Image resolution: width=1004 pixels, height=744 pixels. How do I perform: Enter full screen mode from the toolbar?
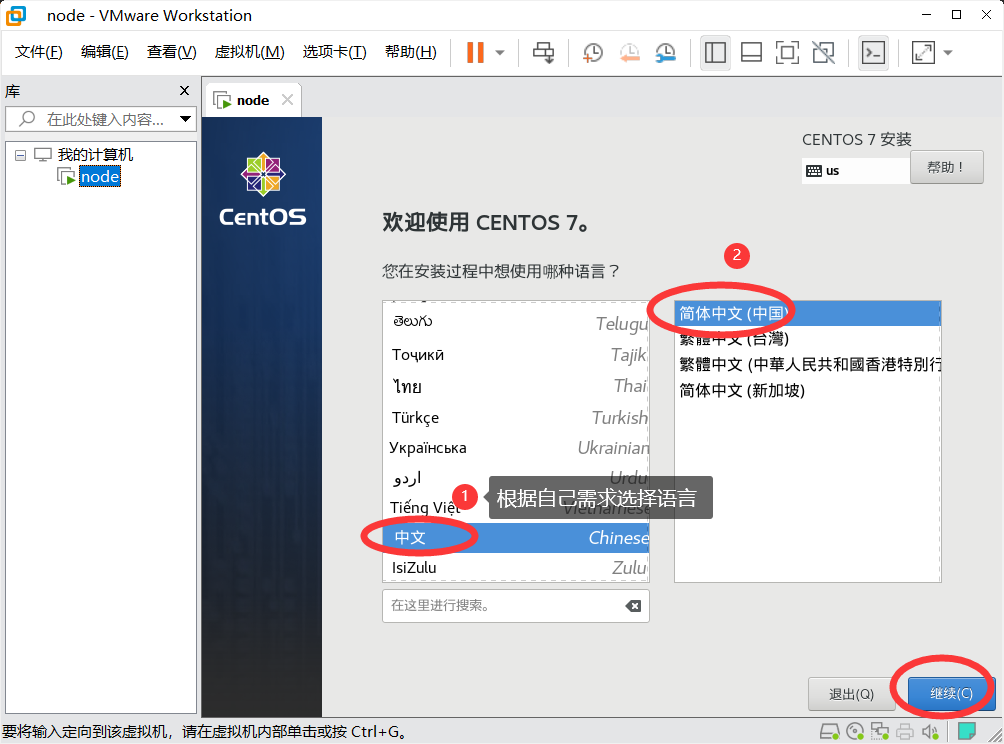[787, 52]
